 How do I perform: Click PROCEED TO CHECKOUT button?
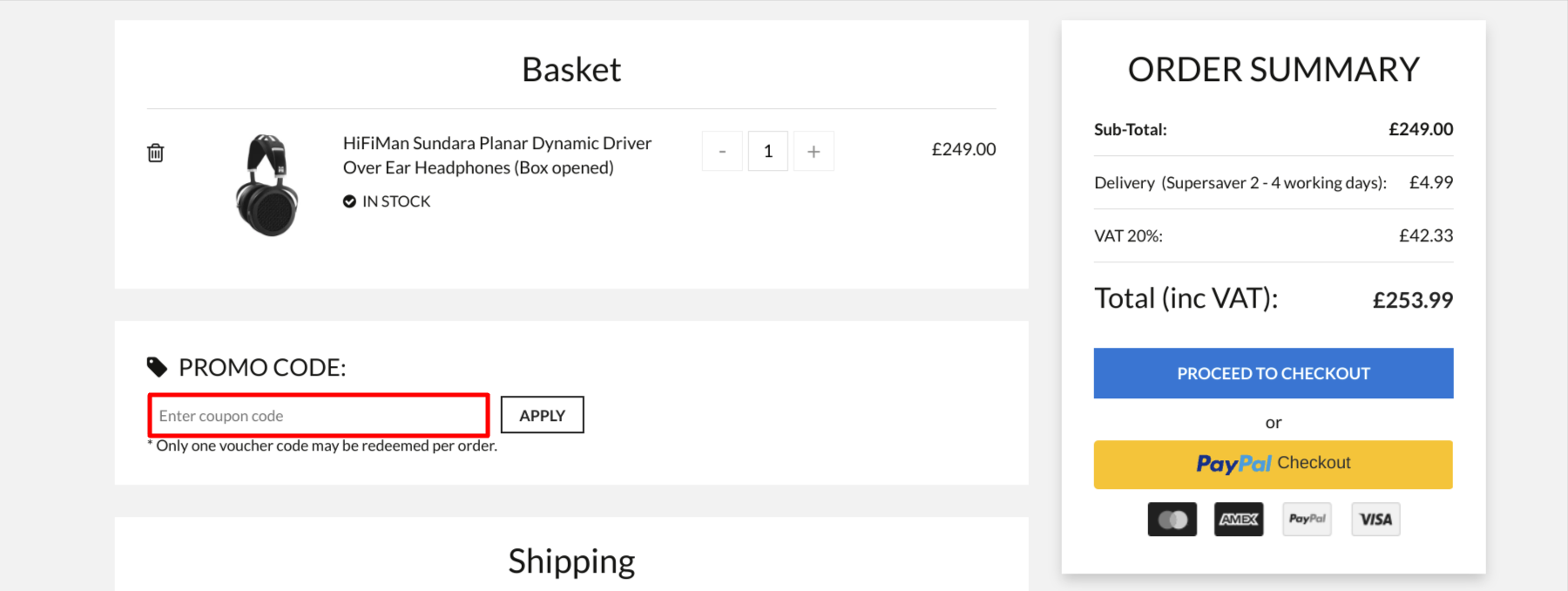pos(1274,373)
